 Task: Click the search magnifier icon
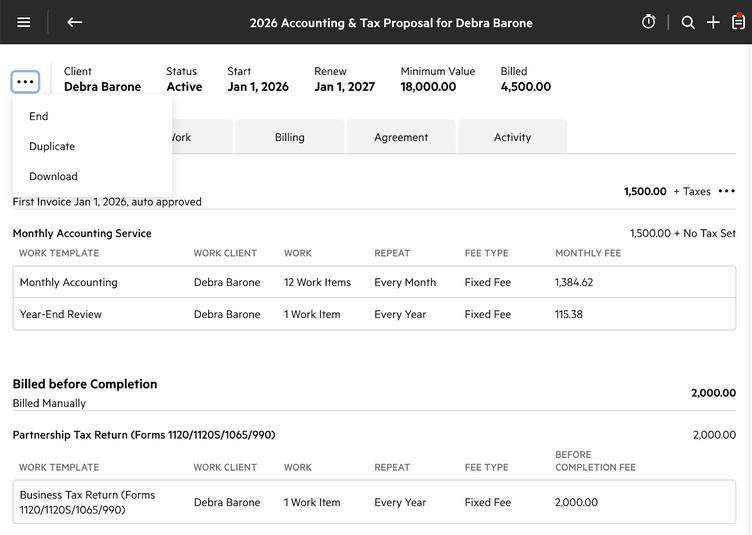[688, 22]
